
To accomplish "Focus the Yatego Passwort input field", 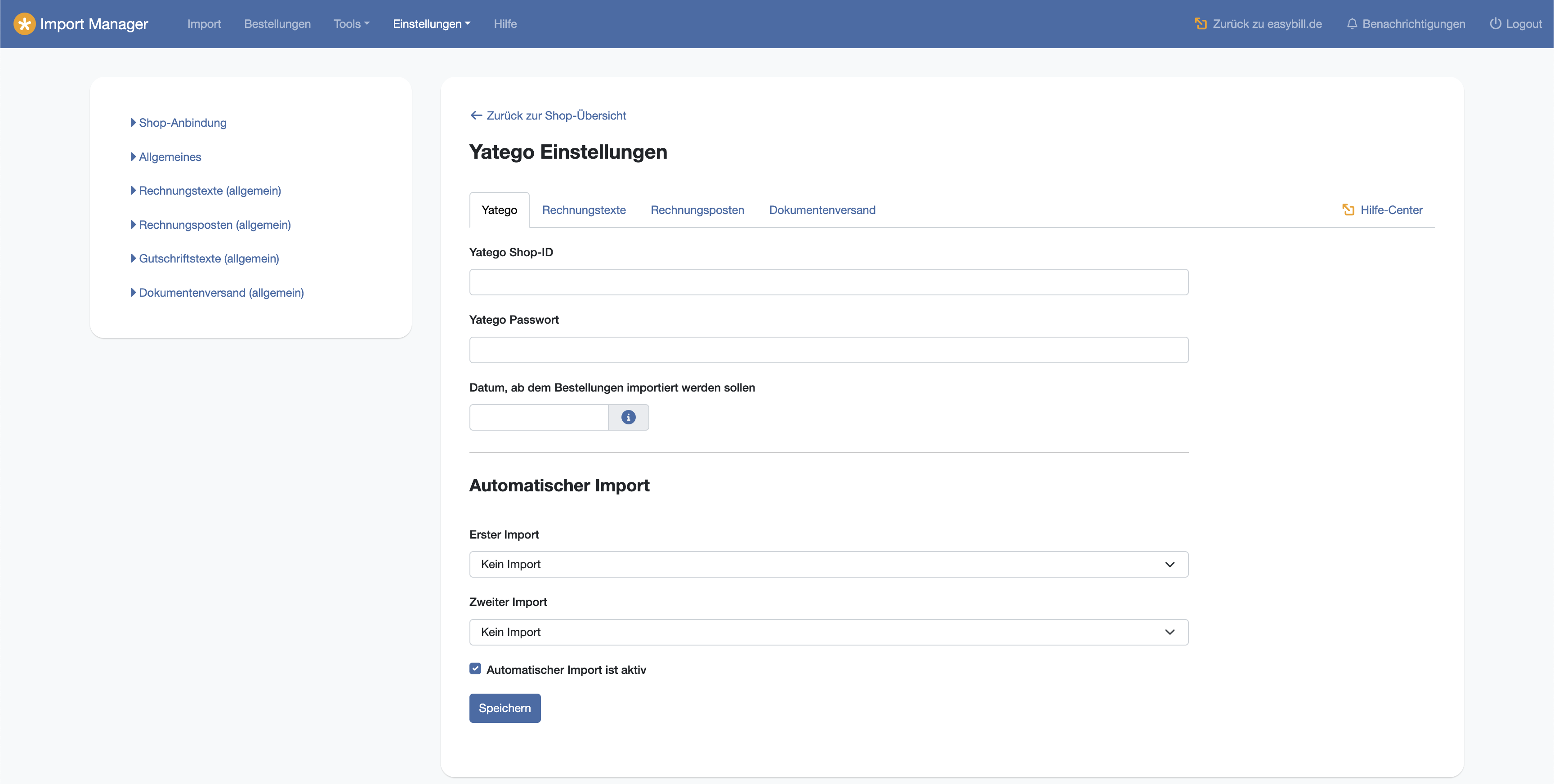I will 828,350.
